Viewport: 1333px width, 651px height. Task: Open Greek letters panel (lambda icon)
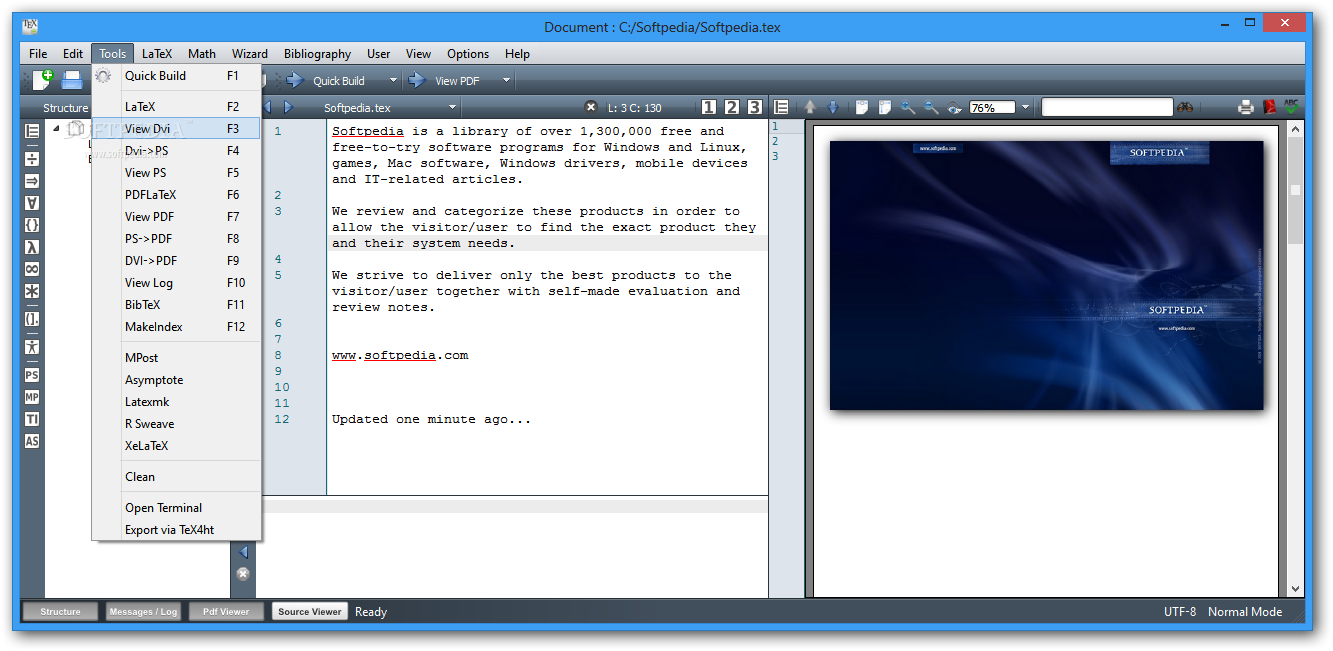coord(32,247)
